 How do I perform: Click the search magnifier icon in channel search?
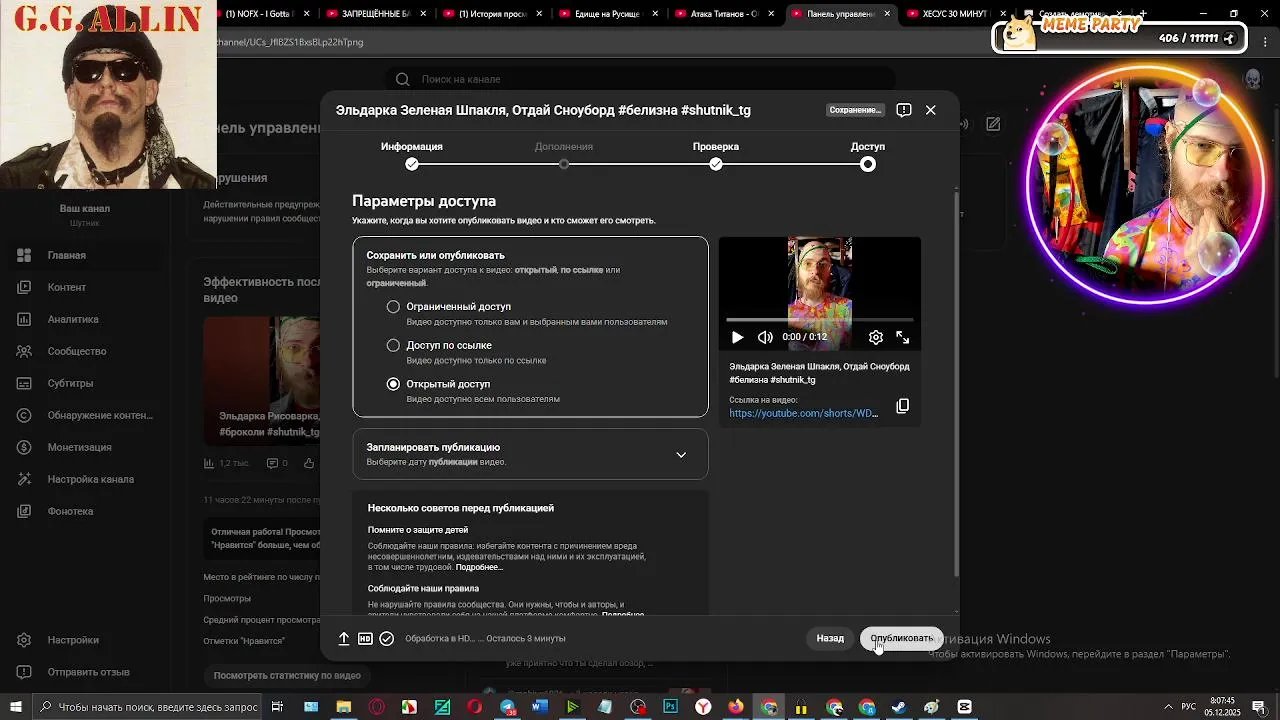pos(402,79)
